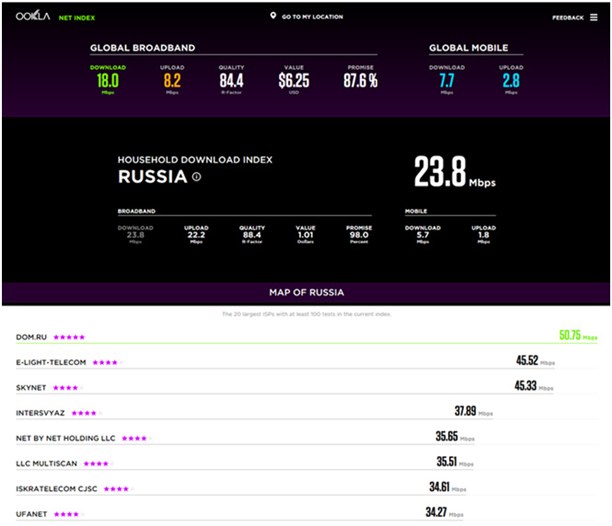Open the NET INDEX section
The width and height of the screenshot is (612, 526).
click(x=80, y=17)
